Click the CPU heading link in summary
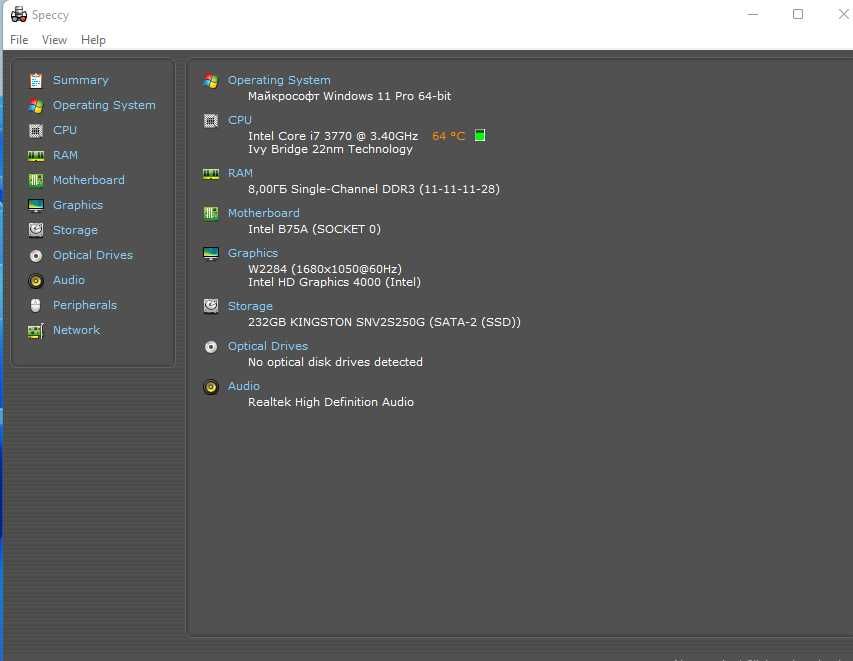Screen dimensions: 853x661 click(x=240, y=120)
